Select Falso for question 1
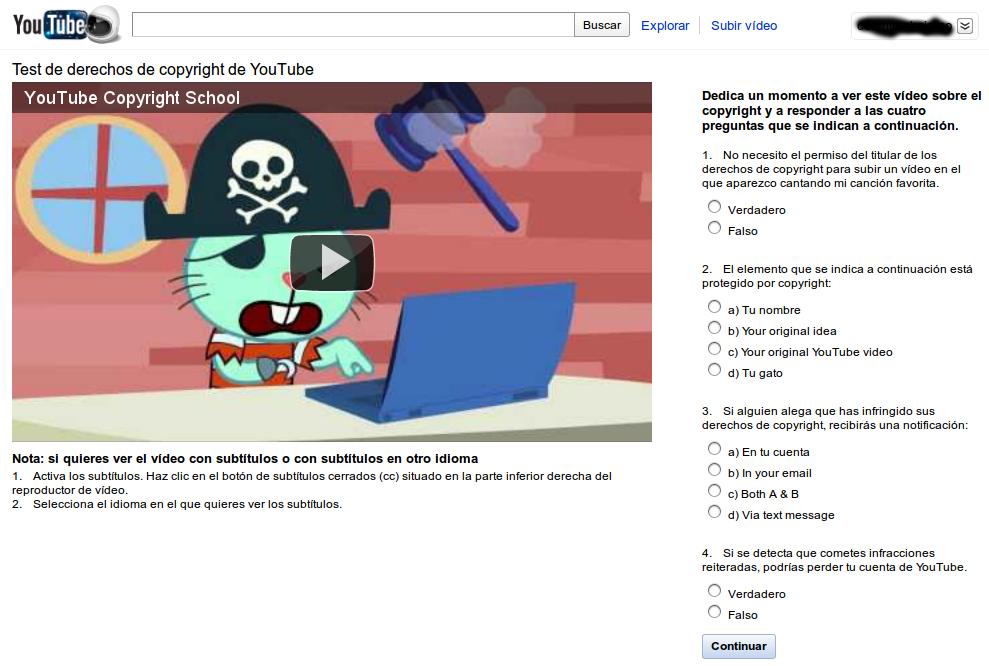Viewport: 989px width, 666px height. 714,228
